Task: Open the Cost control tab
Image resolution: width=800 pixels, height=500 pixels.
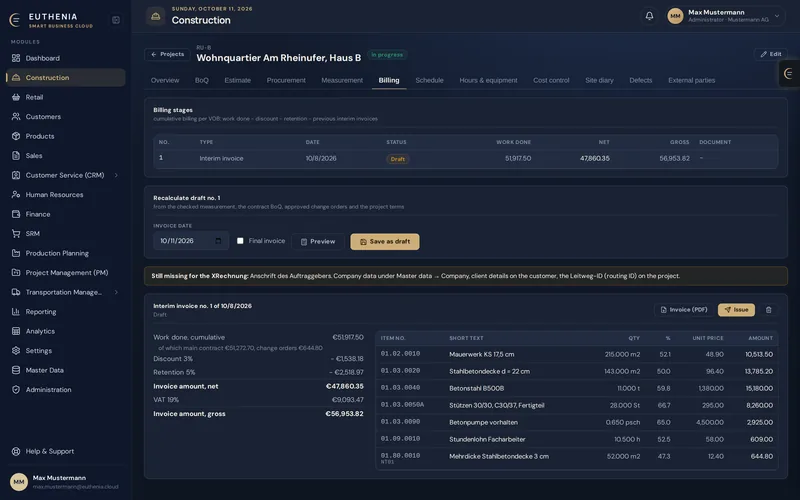Action: pyautogui.click(x=551, y=80)
